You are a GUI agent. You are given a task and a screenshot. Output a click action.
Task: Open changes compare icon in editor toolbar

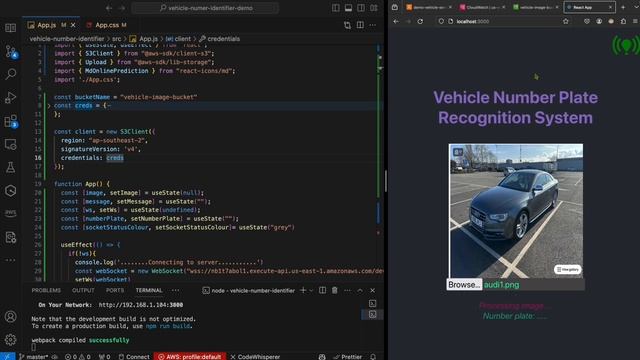(347, 25)
